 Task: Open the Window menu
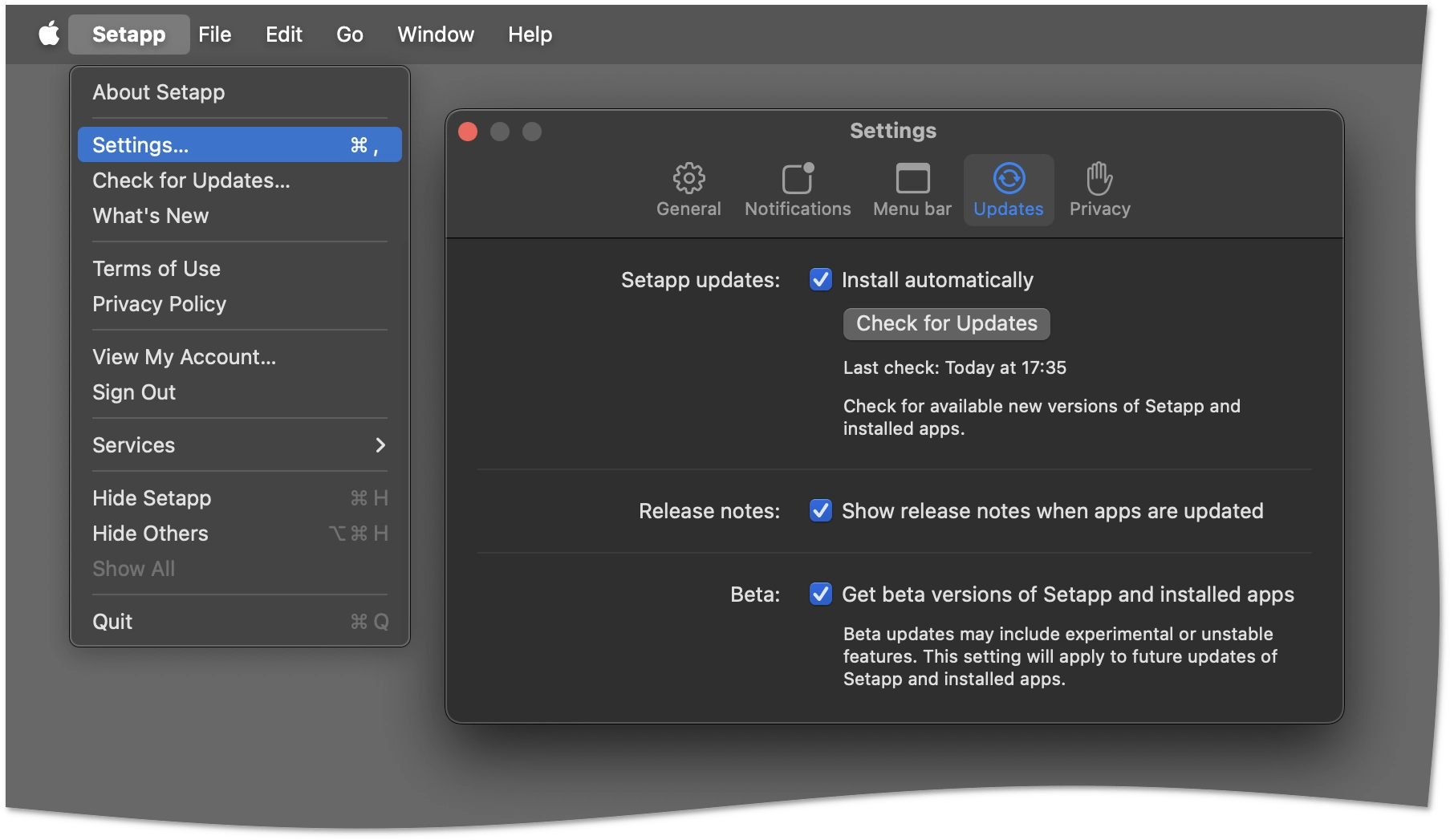click(x=436, y=34)
